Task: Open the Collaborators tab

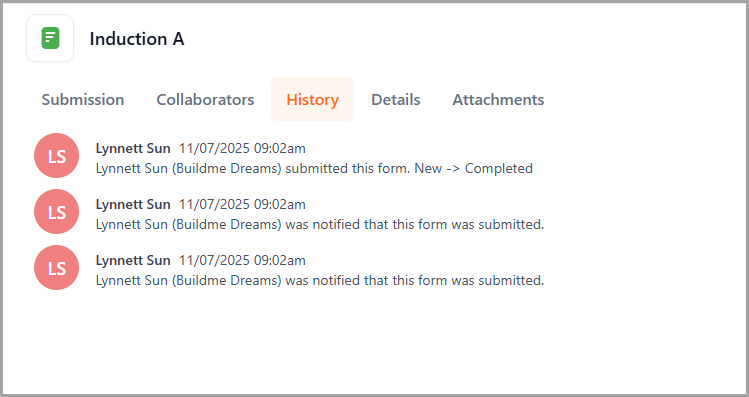Action: click(205, 99)
